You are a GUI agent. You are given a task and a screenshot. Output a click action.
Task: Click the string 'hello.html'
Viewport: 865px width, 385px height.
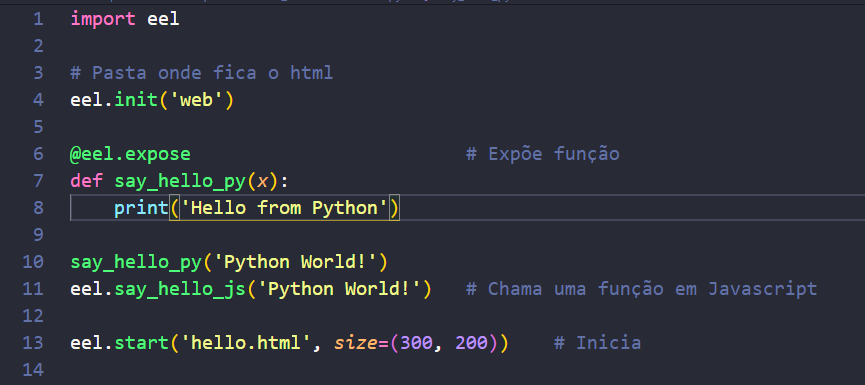(x=245, y=343)
